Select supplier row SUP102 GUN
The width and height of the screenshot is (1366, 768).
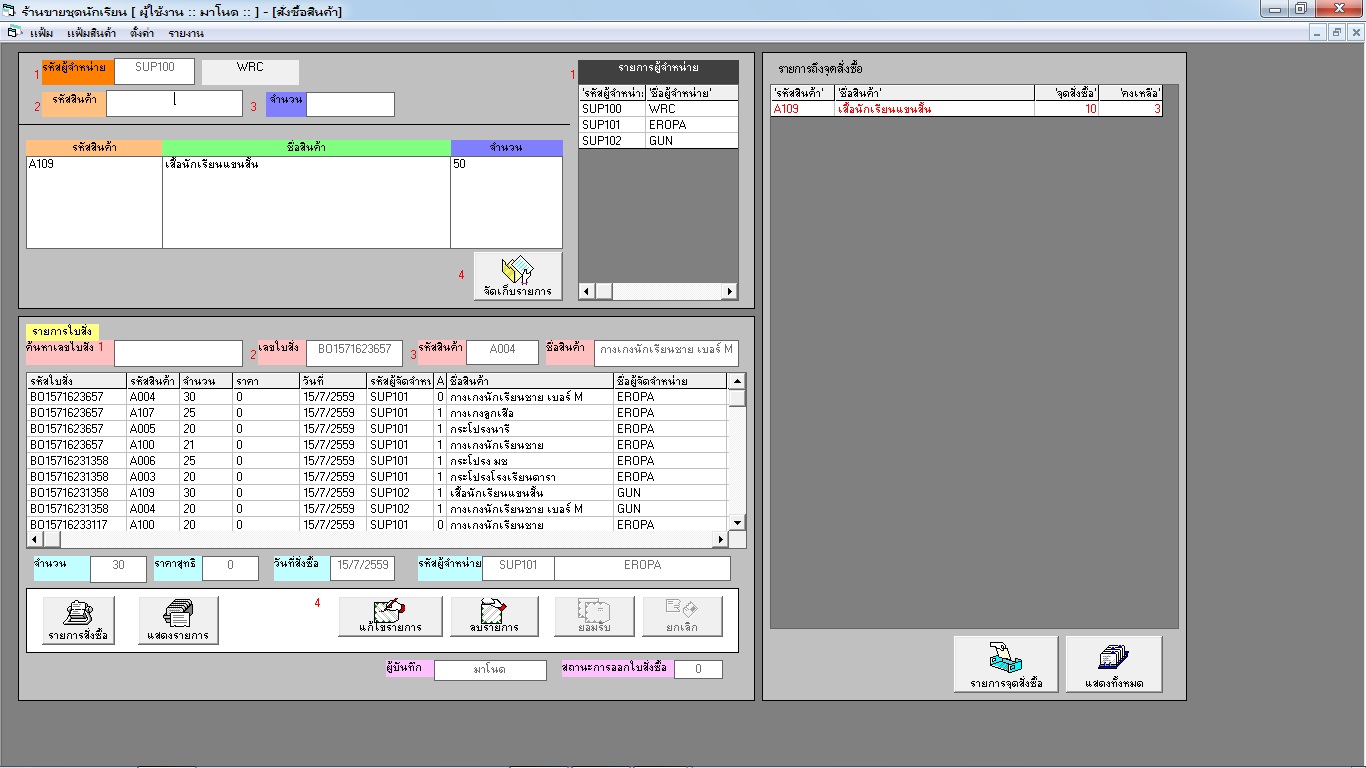click(658, 141)
